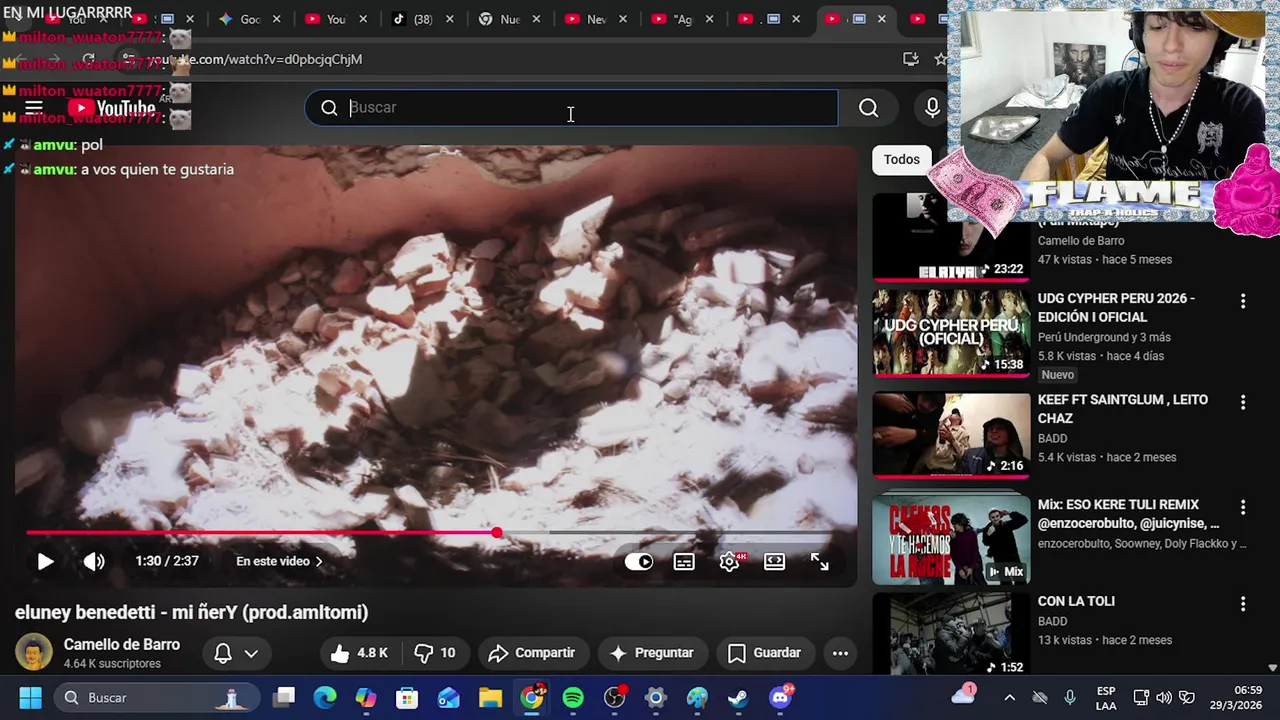Click the magnifier search button
1280x720 pixels.
point(868,108)
